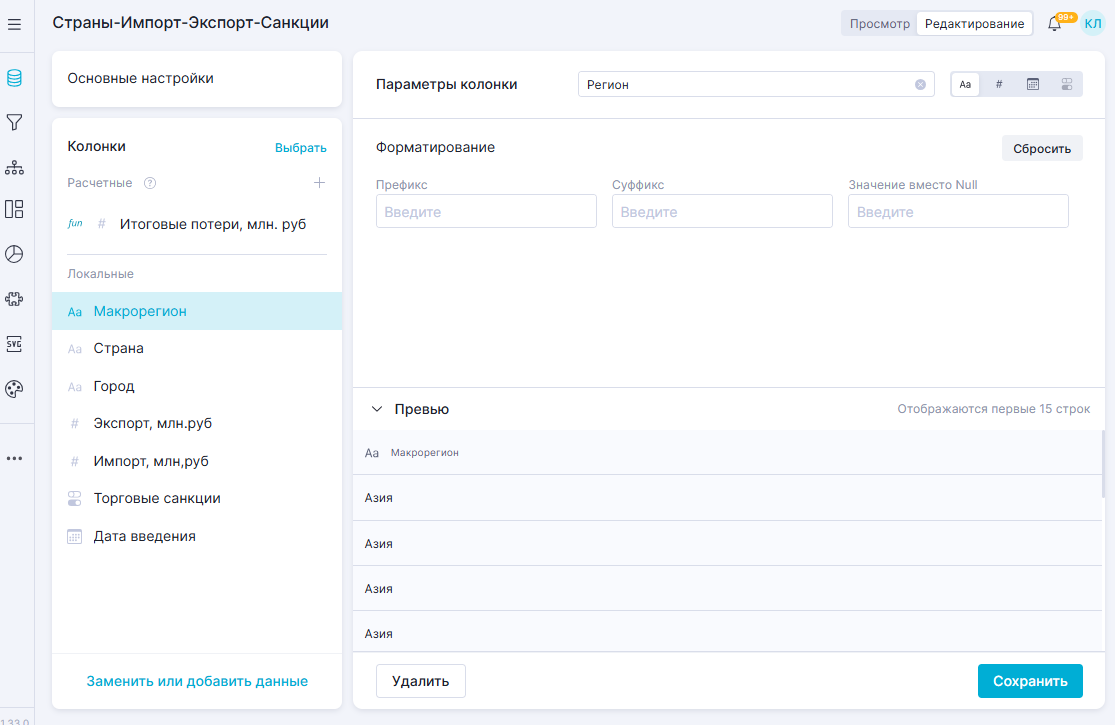Set column type to text (Aa)

tap(965, 85)
